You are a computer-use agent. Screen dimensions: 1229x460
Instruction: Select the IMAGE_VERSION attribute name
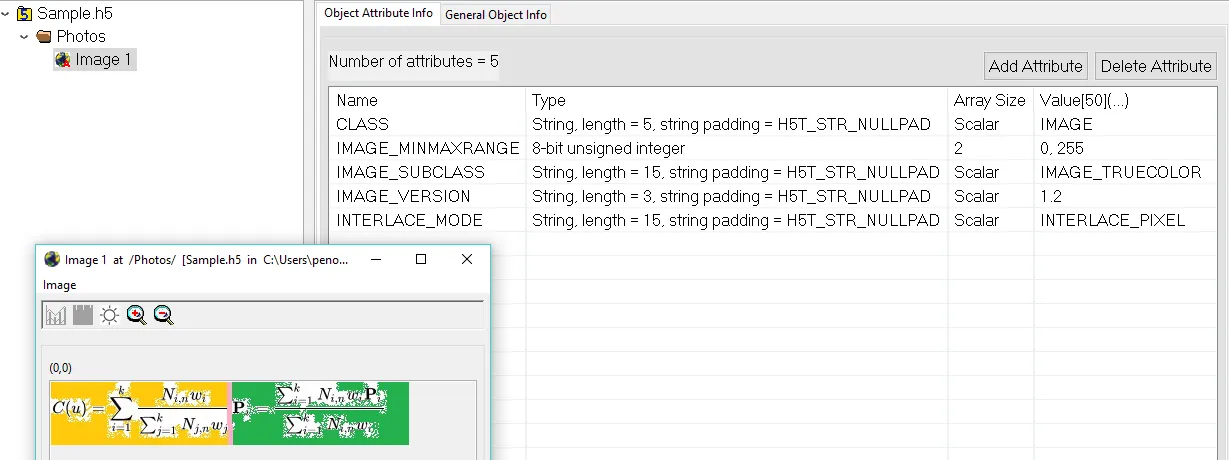click(403, 196)
